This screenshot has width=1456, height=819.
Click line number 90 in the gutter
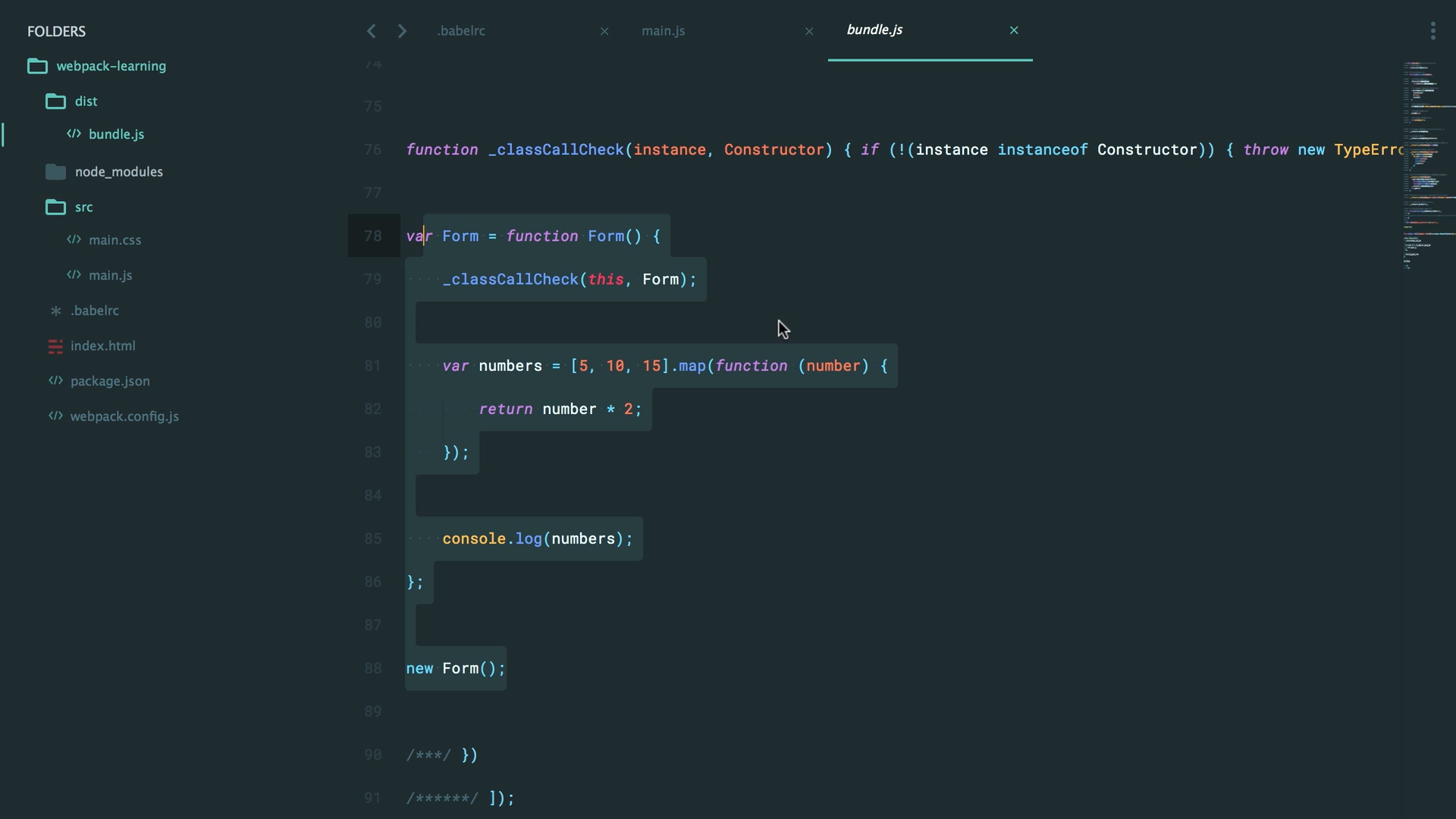tap(373, 755)
